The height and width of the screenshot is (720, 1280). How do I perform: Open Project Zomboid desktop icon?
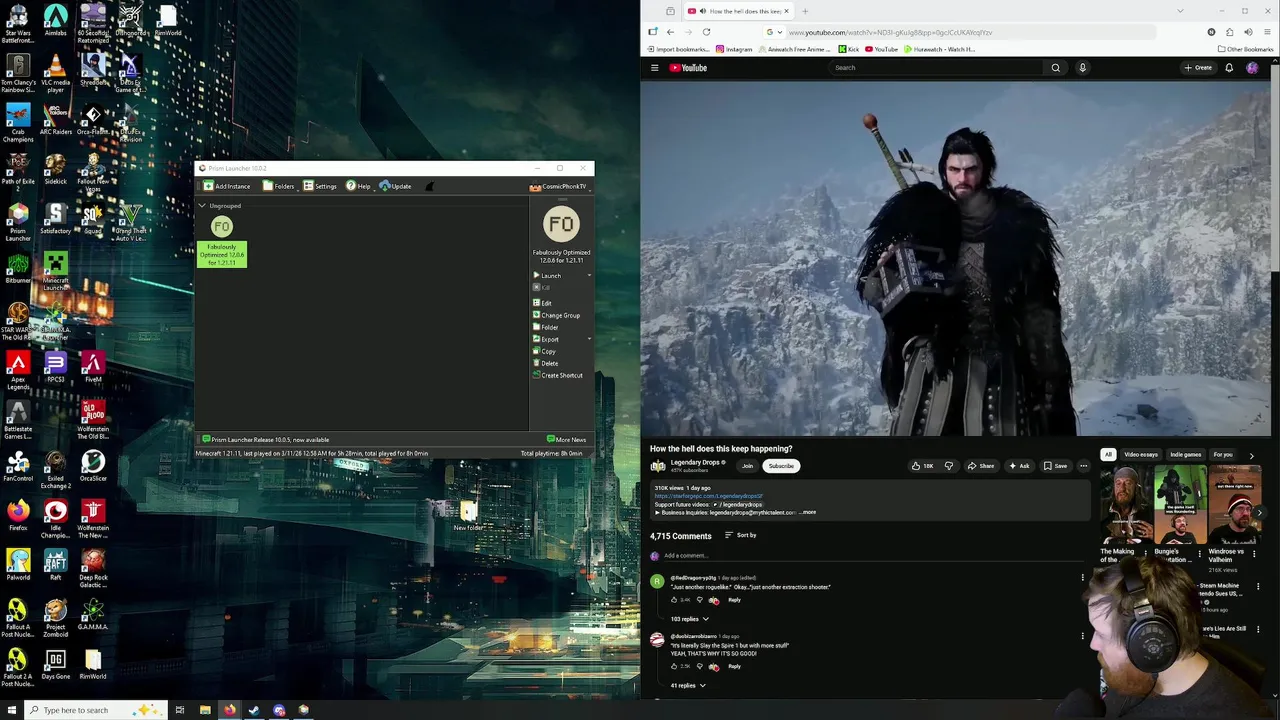55,617
